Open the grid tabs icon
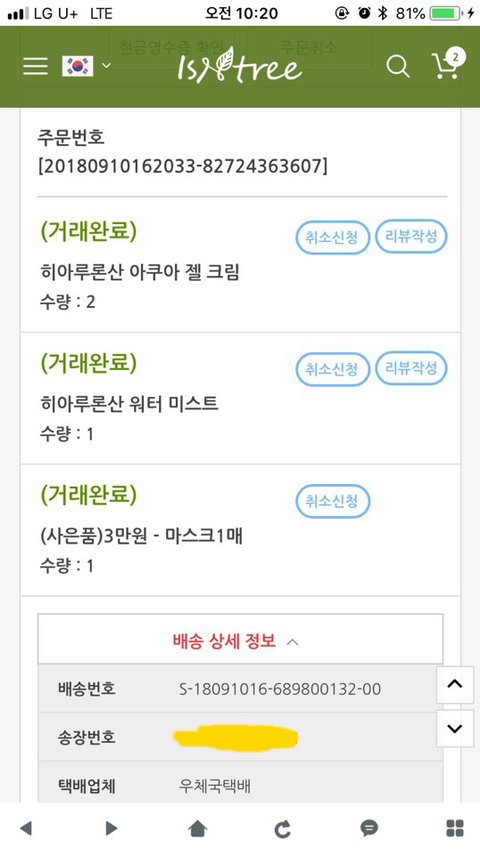The width and height of the screenshot is (480, 854). (x=455, y=828)
